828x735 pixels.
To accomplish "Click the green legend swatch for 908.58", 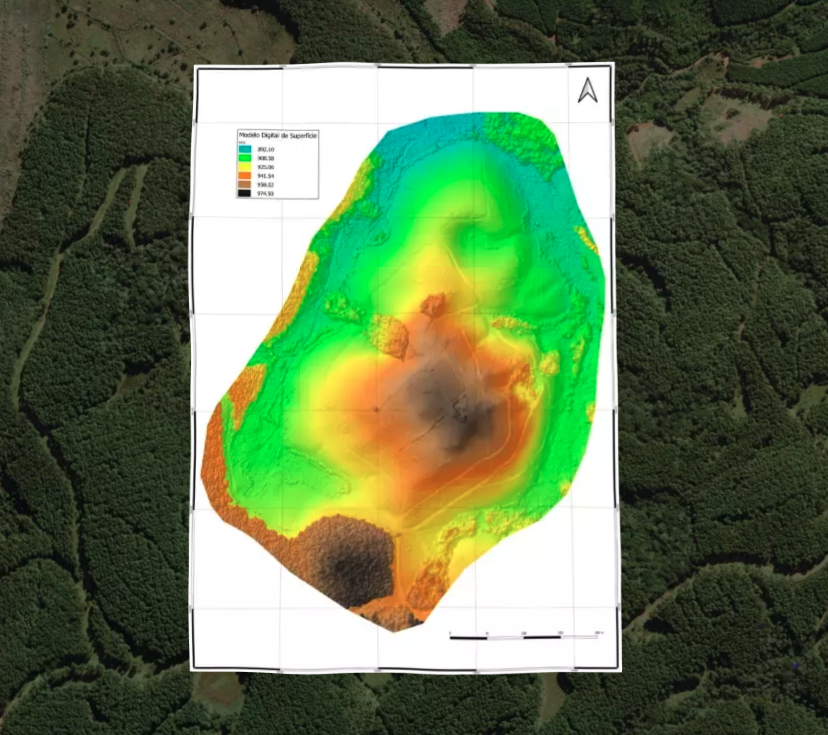I will 245,158.
